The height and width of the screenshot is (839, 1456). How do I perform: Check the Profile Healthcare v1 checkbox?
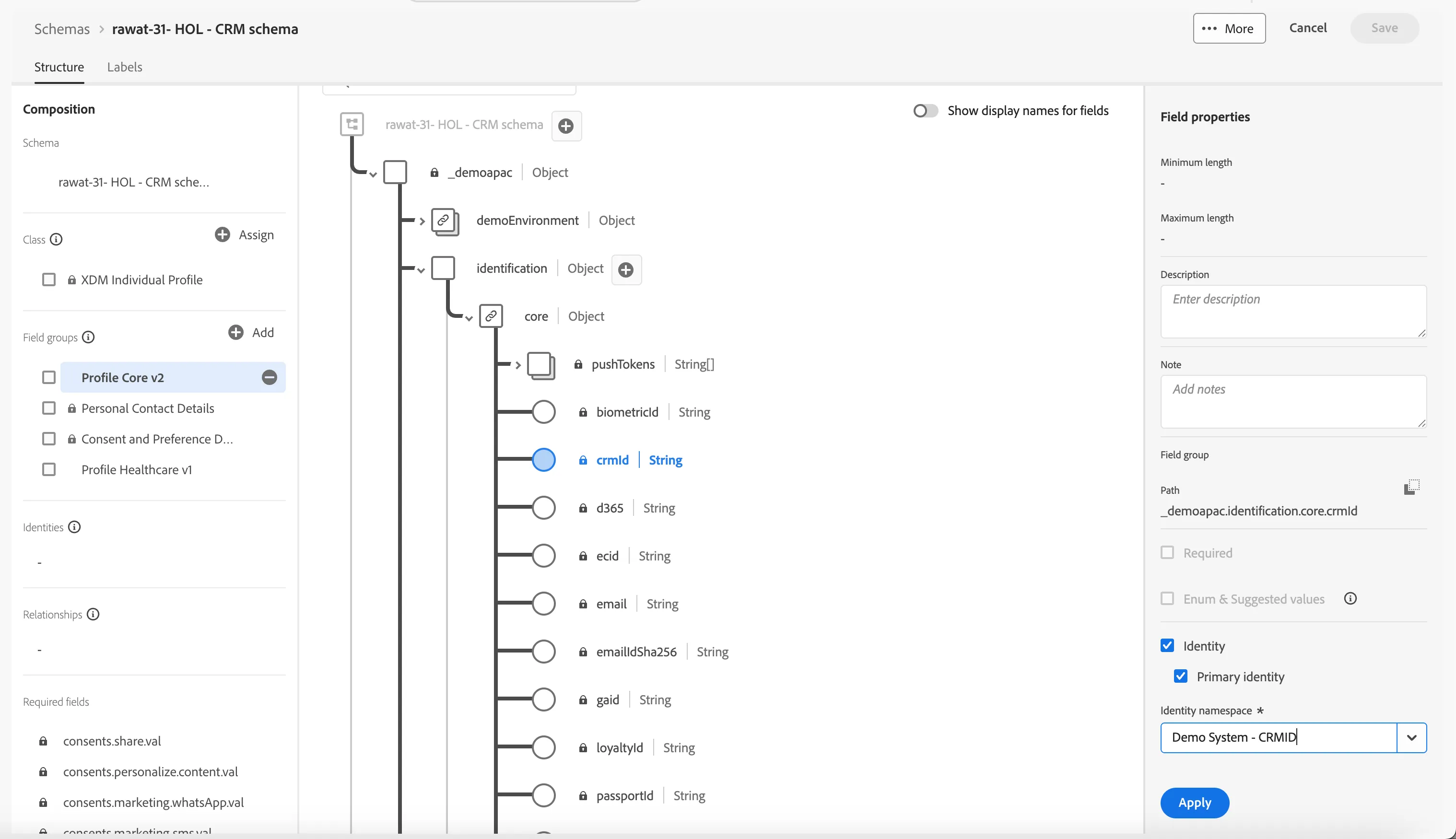click(x=49, y=470)
